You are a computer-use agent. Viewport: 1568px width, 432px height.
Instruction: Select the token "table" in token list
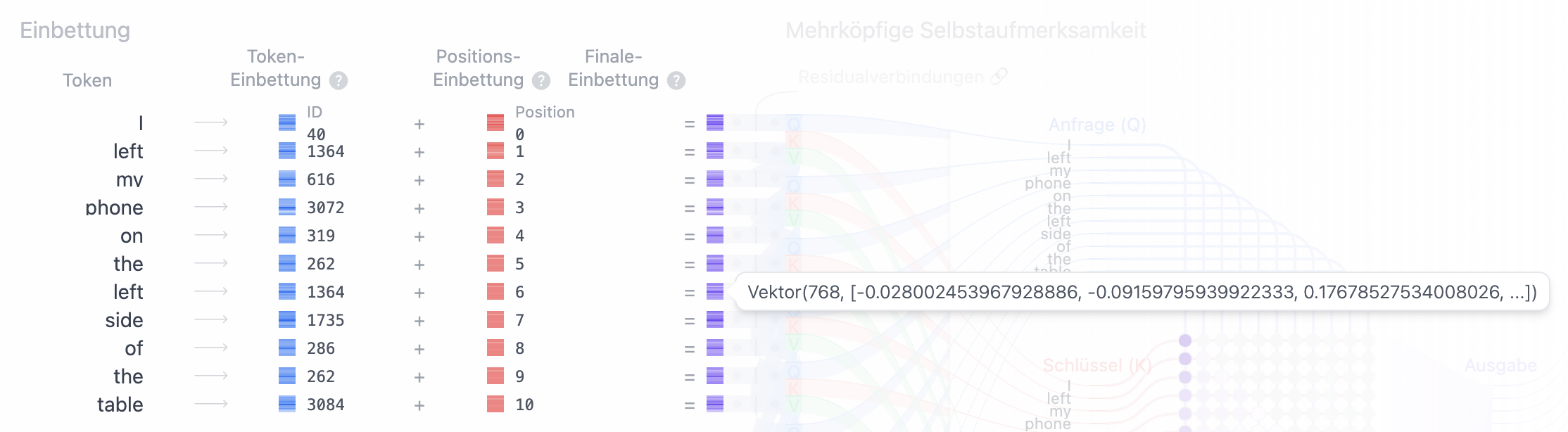120,405
